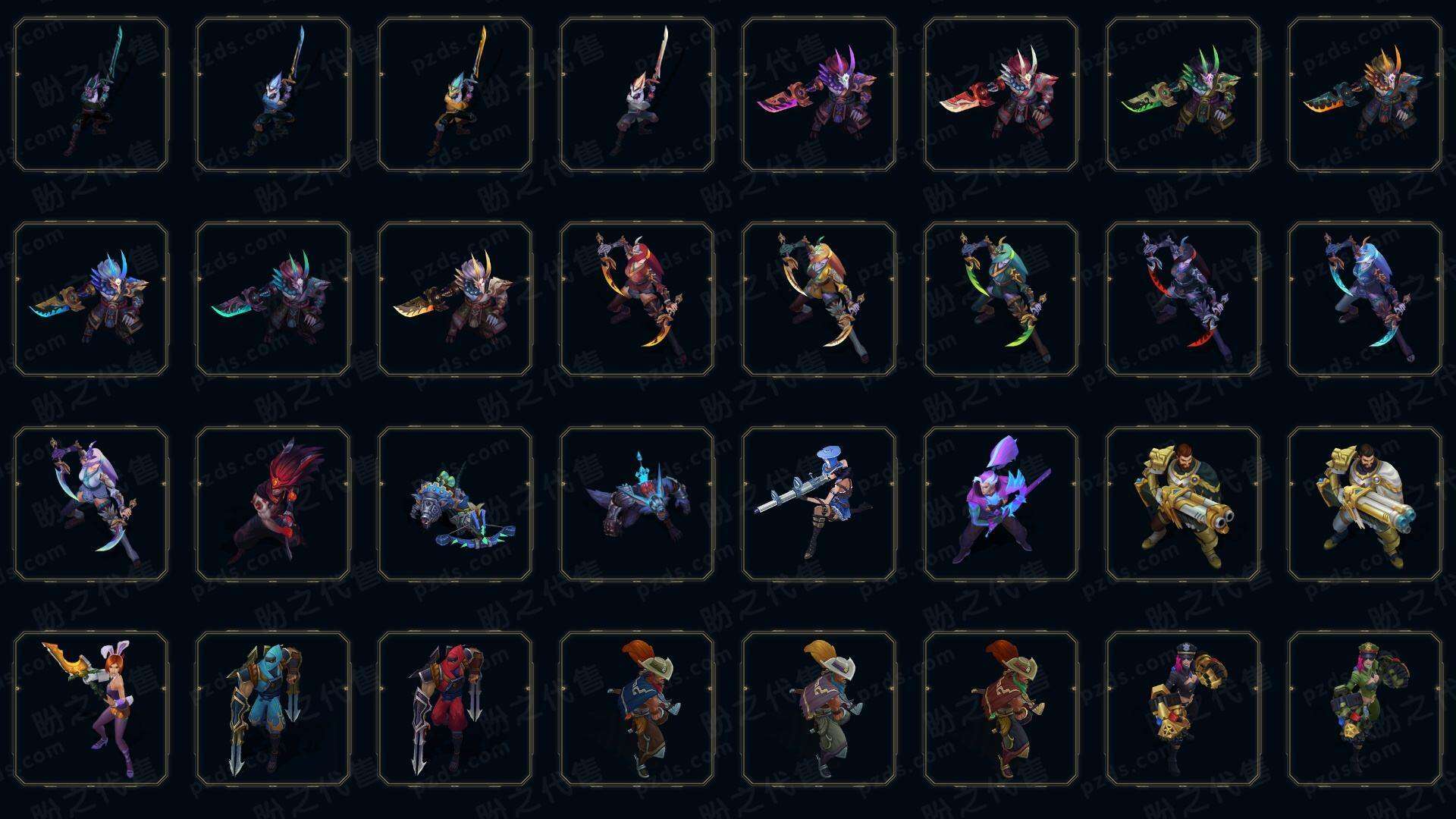Select the purple crystal axe warrior
Screen dimensions: 1456x819
(x=1001, y=504)
